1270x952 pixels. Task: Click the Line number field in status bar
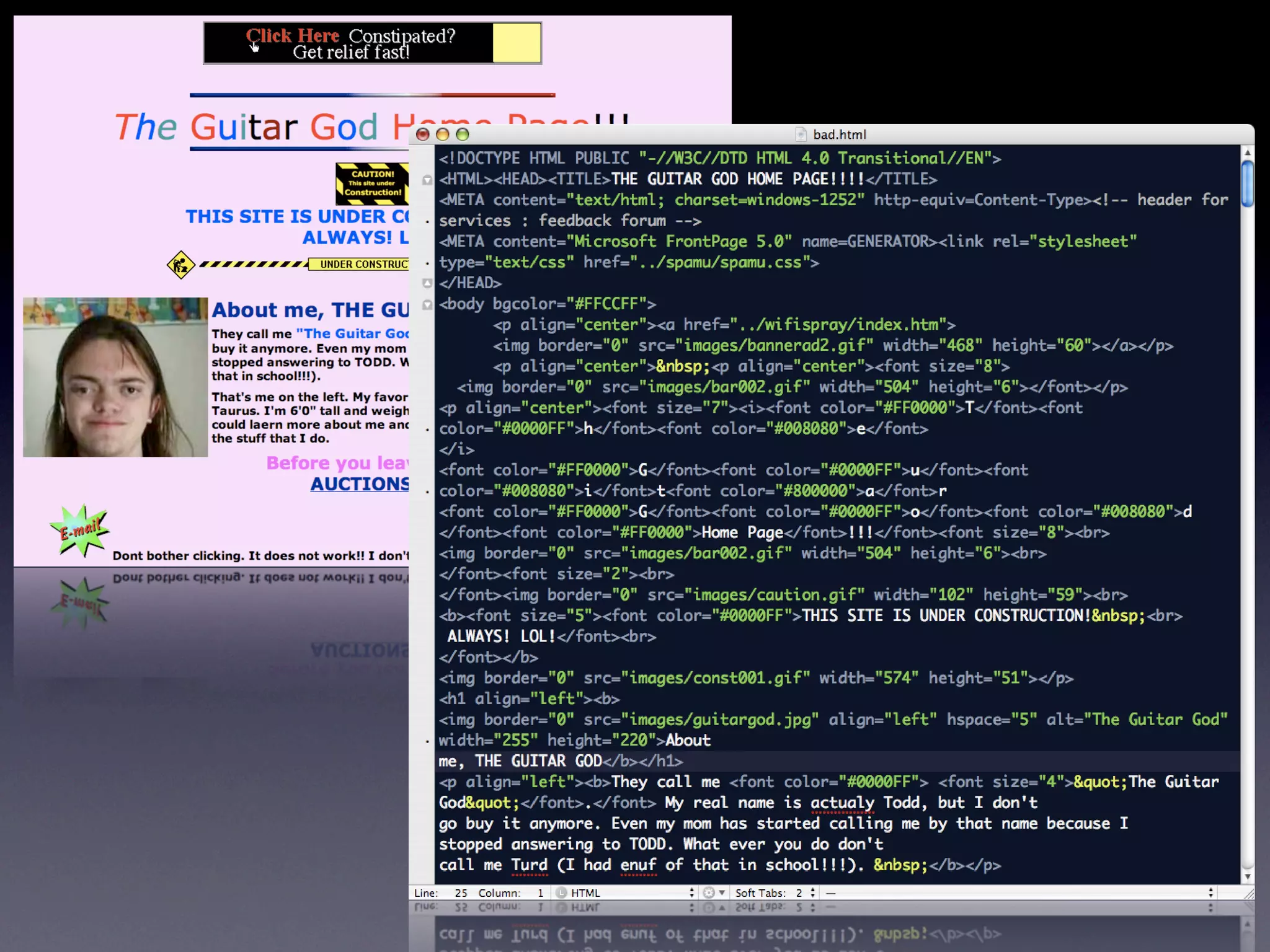[460, 892]
